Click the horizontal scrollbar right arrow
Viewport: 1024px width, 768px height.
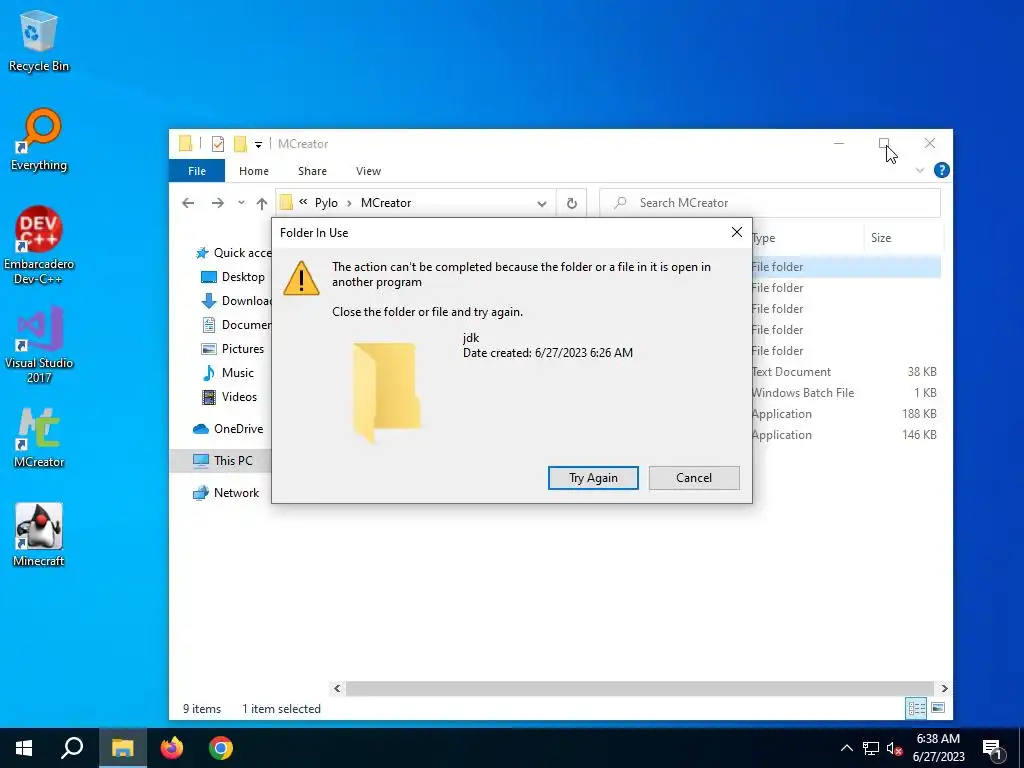(944, 688)
